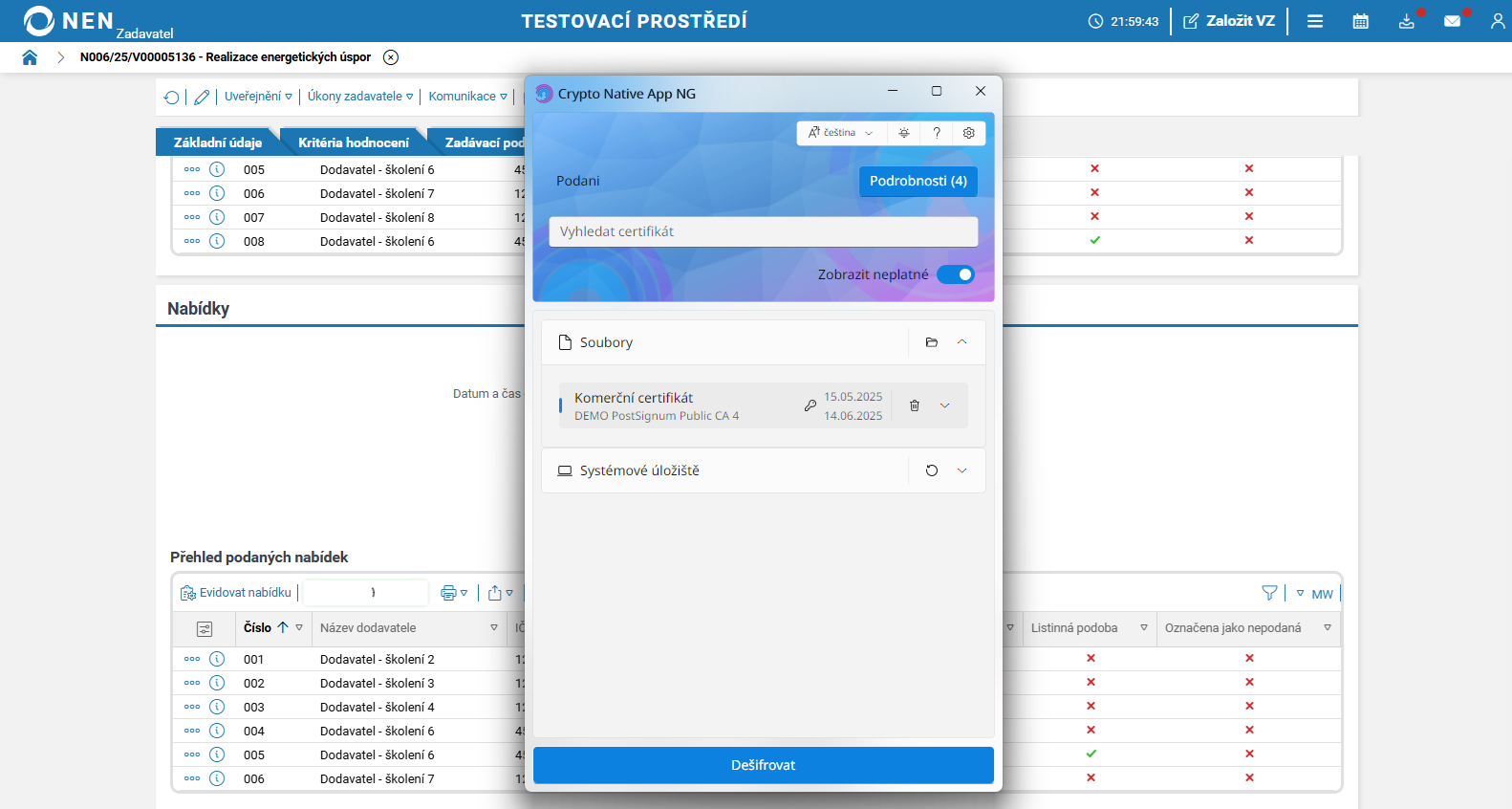Delete the Komerční certifikát entry

[x=915, y=405]
